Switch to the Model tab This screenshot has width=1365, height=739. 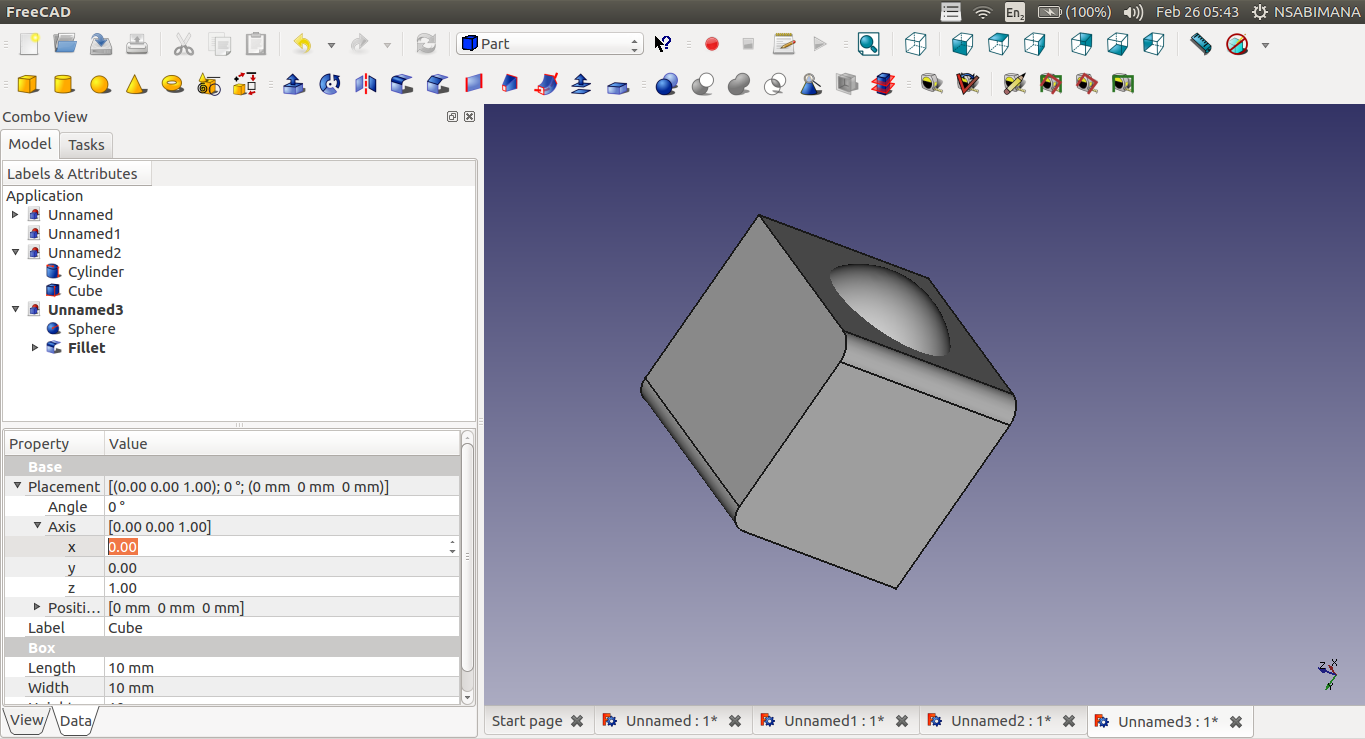(x=30, y=144)
